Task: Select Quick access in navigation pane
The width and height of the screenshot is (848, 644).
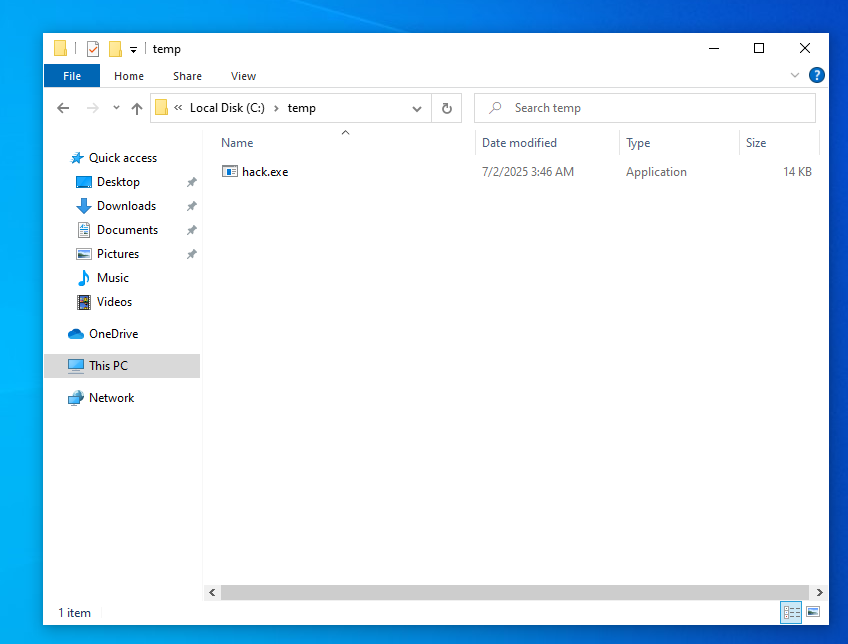Action: (x=123, y=158)
